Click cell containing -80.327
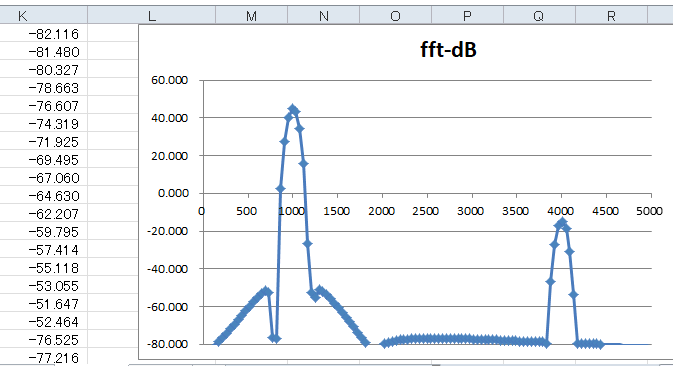The width and height of the screenshot is (673, 366). (x=43, y=70)
